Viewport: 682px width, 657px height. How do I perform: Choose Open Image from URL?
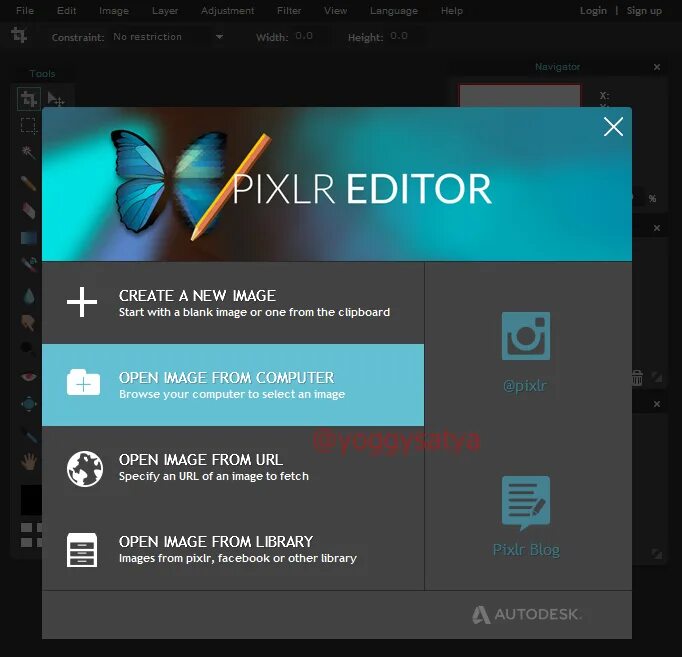click(233, 467)
